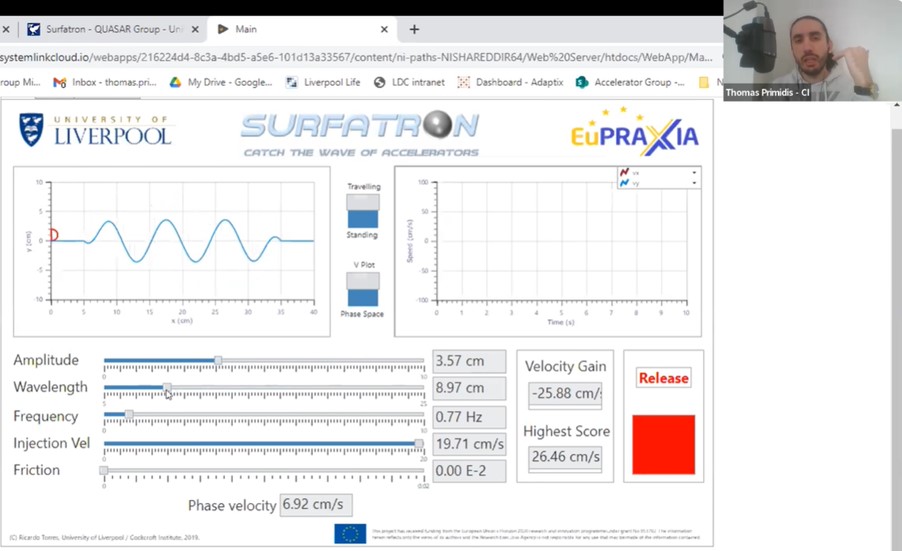The height and width of the screenshot is (551, 902).
Task: Click the Friction value field 0.00 E-2
Action: (x=469, y=471)
